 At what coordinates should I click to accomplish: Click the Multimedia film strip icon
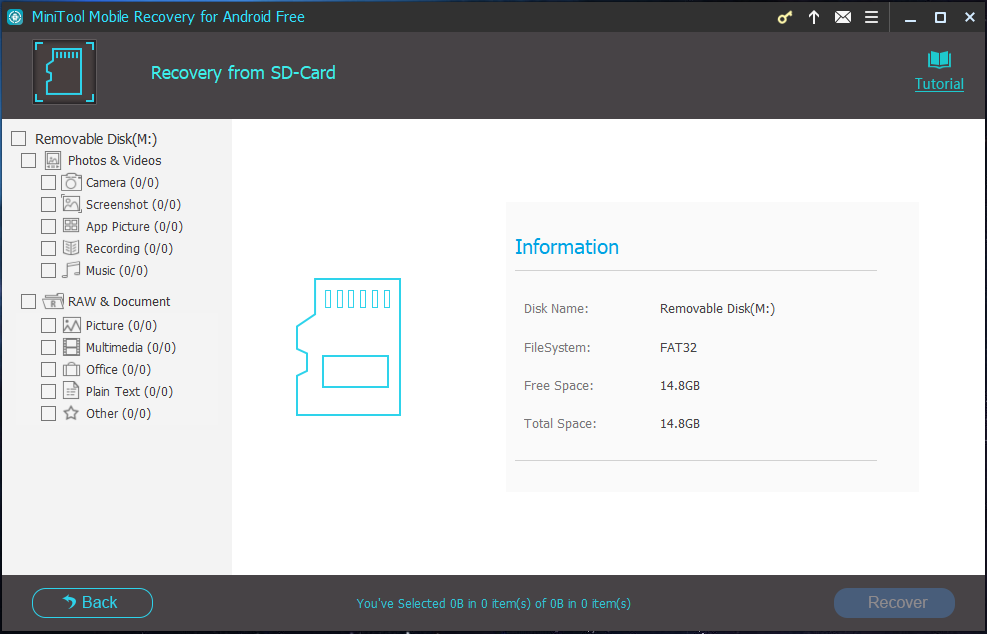pos(71,347)
